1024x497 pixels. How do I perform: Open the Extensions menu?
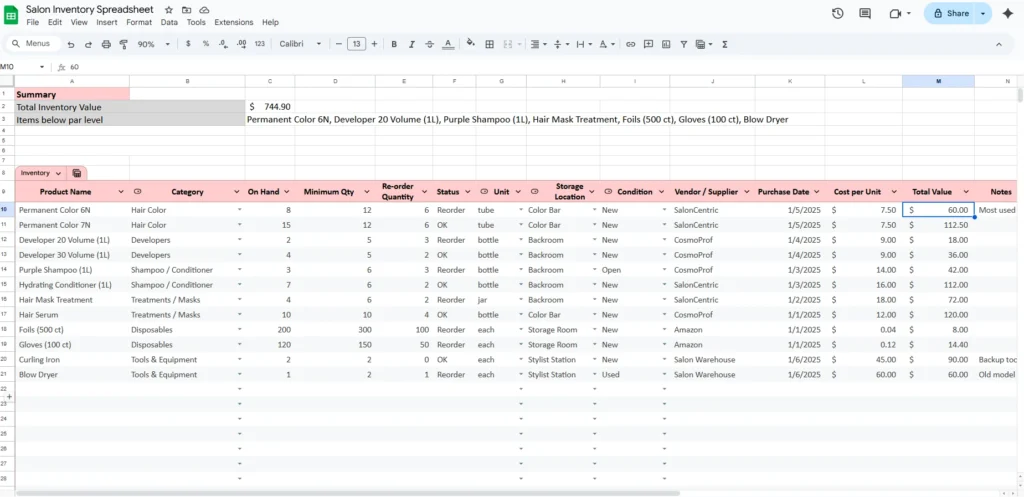click(x=234, y=22)
